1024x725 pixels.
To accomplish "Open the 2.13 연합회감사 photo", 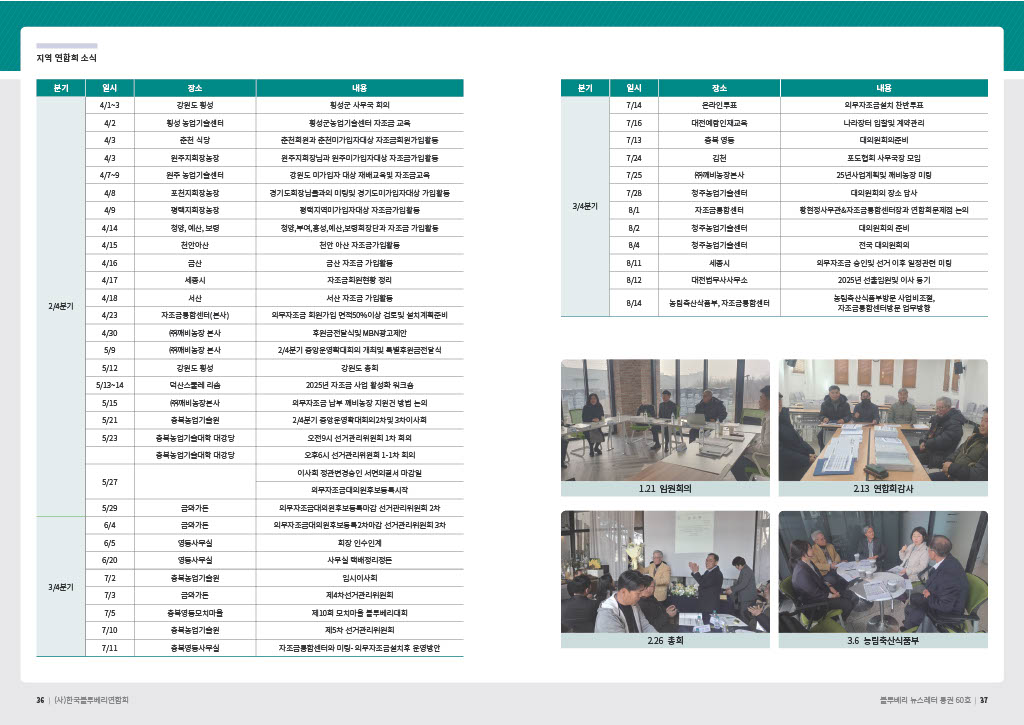I will (883, 421).
